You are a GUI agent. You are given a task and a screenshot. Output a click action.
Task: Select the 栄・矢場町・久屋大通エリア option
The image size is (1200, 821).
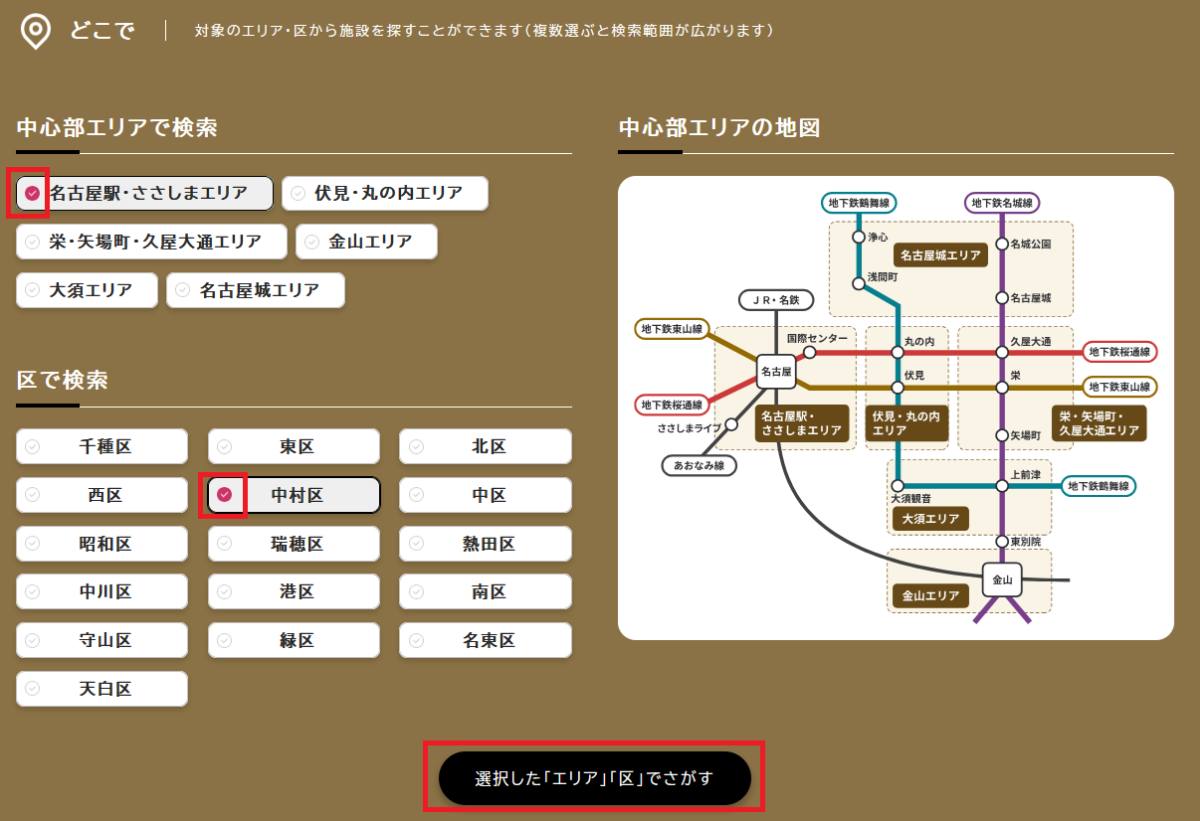[151, 242]
